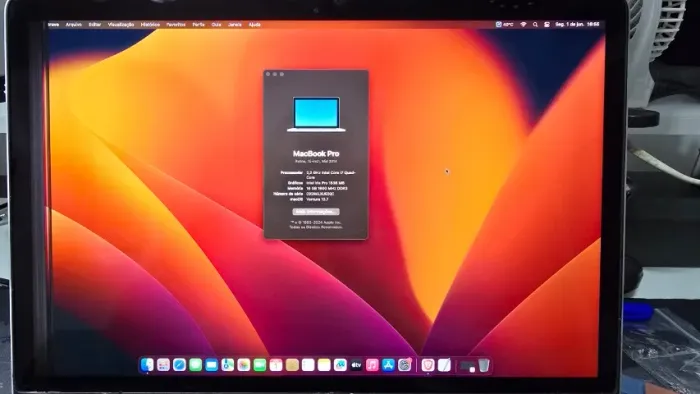Open Brave browser in the dock
This screenshot has height=394, width=700.
coord(428,365)
